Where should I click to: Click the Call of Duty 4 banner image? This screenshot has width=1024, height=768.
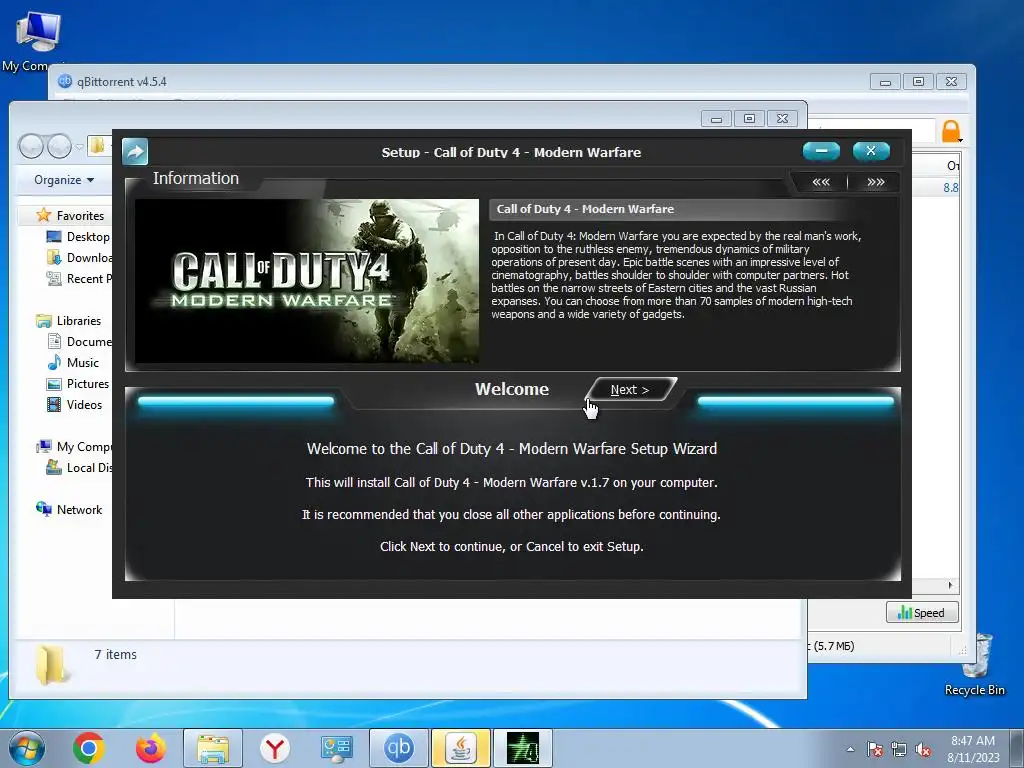tap(307, 281)
